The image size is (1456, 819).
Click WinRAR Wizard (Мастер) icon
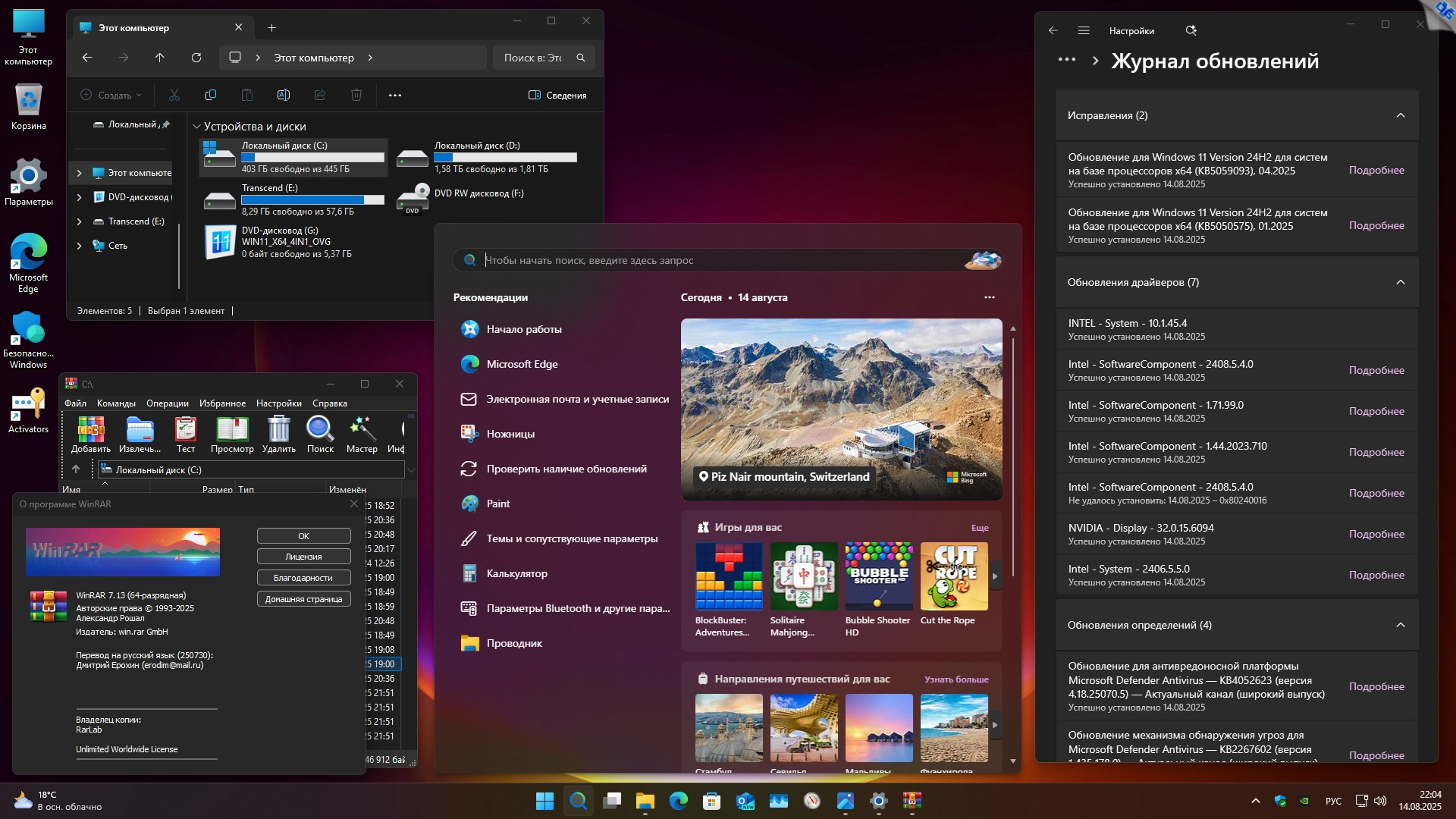click(362, 430)
